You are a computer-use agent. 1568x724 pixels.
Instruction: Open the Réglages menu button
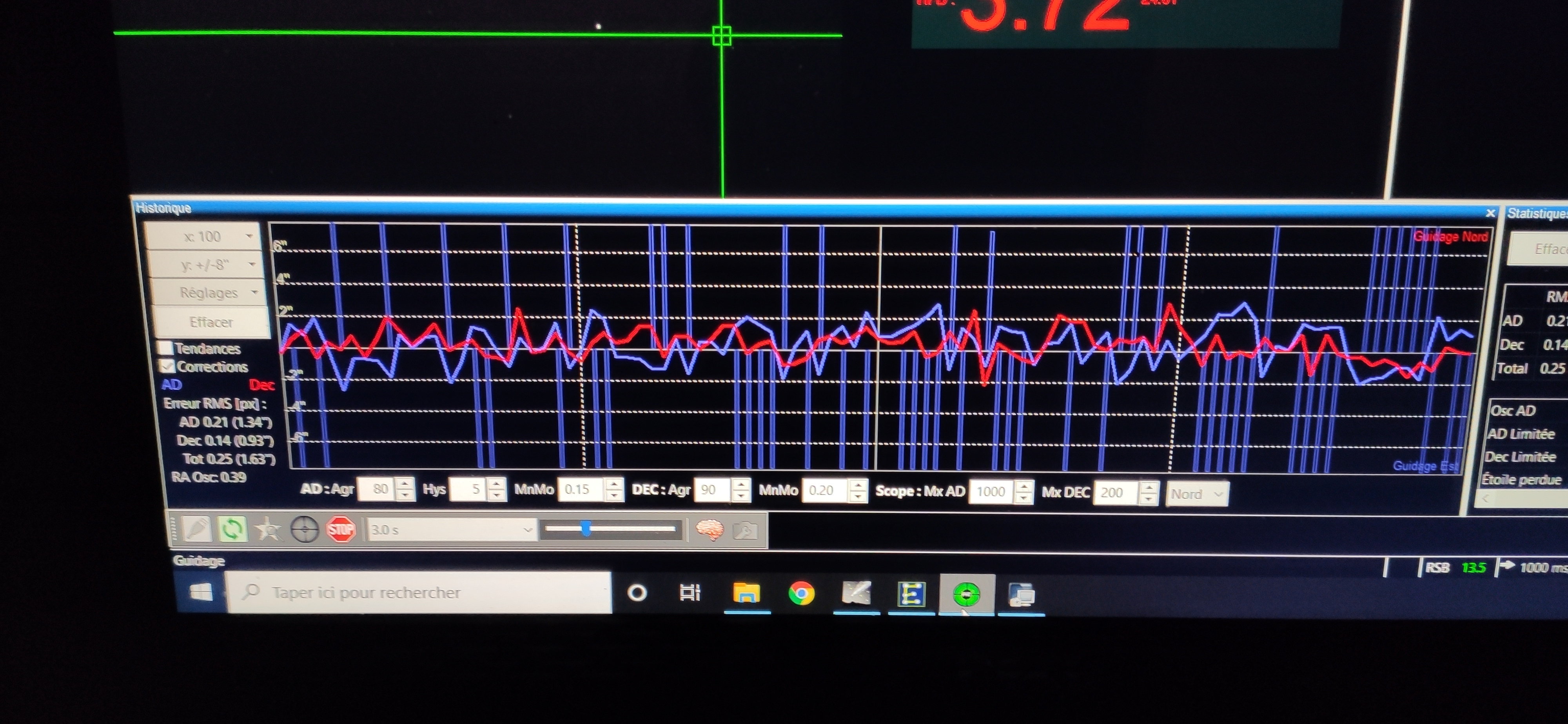[208, 293]
